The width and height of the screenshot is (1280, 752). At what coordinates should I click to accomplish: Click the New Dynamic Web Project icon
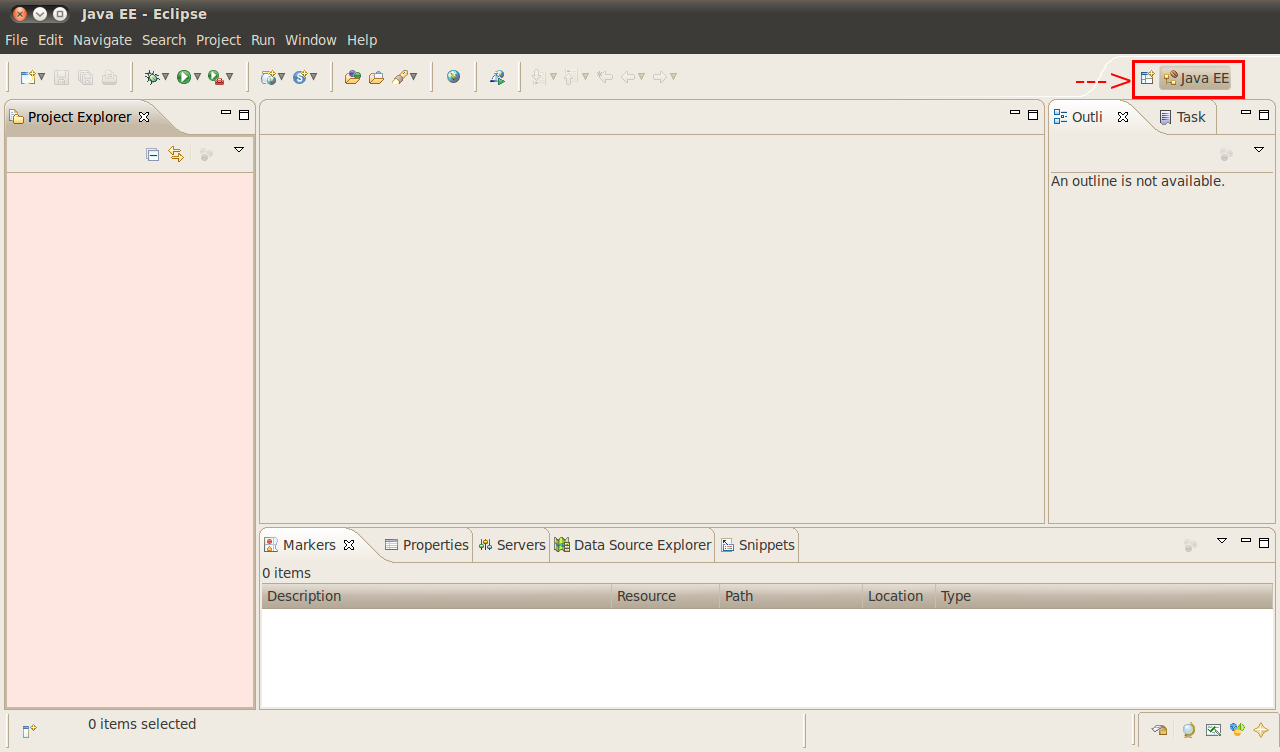tap(267, 77)
